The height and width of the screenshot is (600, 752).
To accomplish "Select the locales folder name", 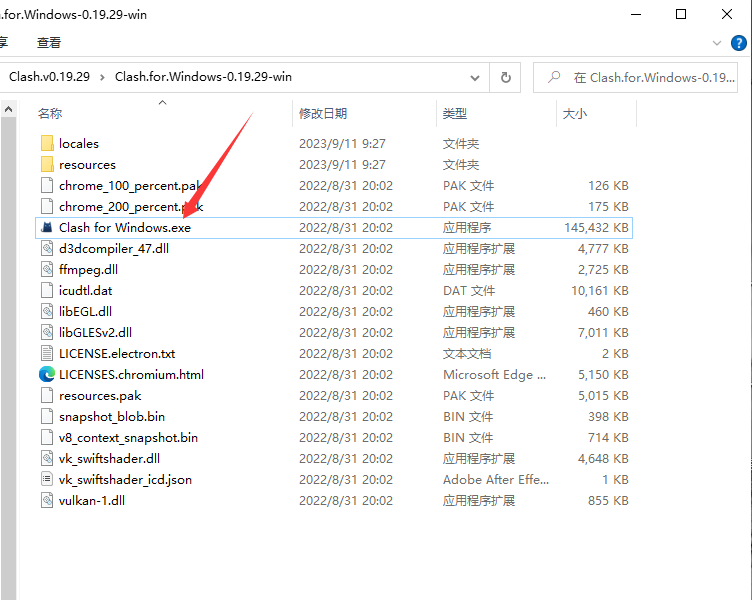I will (79, 143).
